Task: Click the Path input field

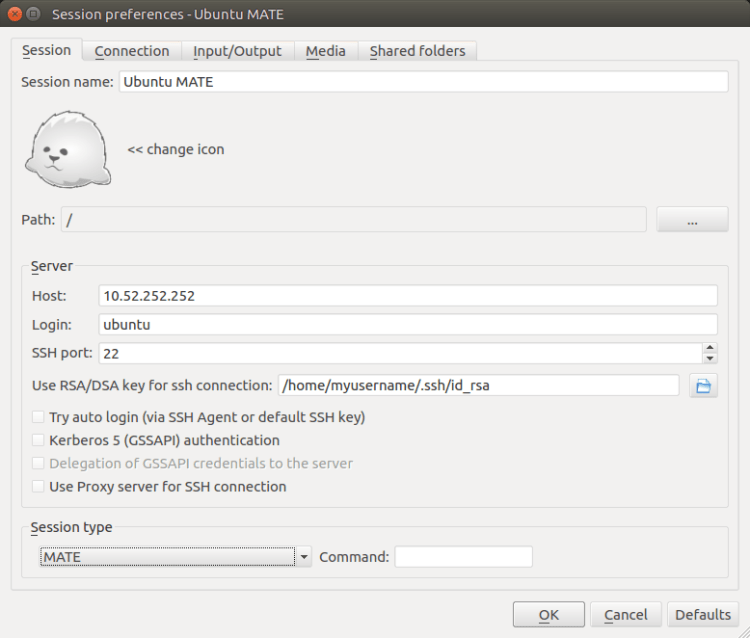Action: click(x=353, y=220)
